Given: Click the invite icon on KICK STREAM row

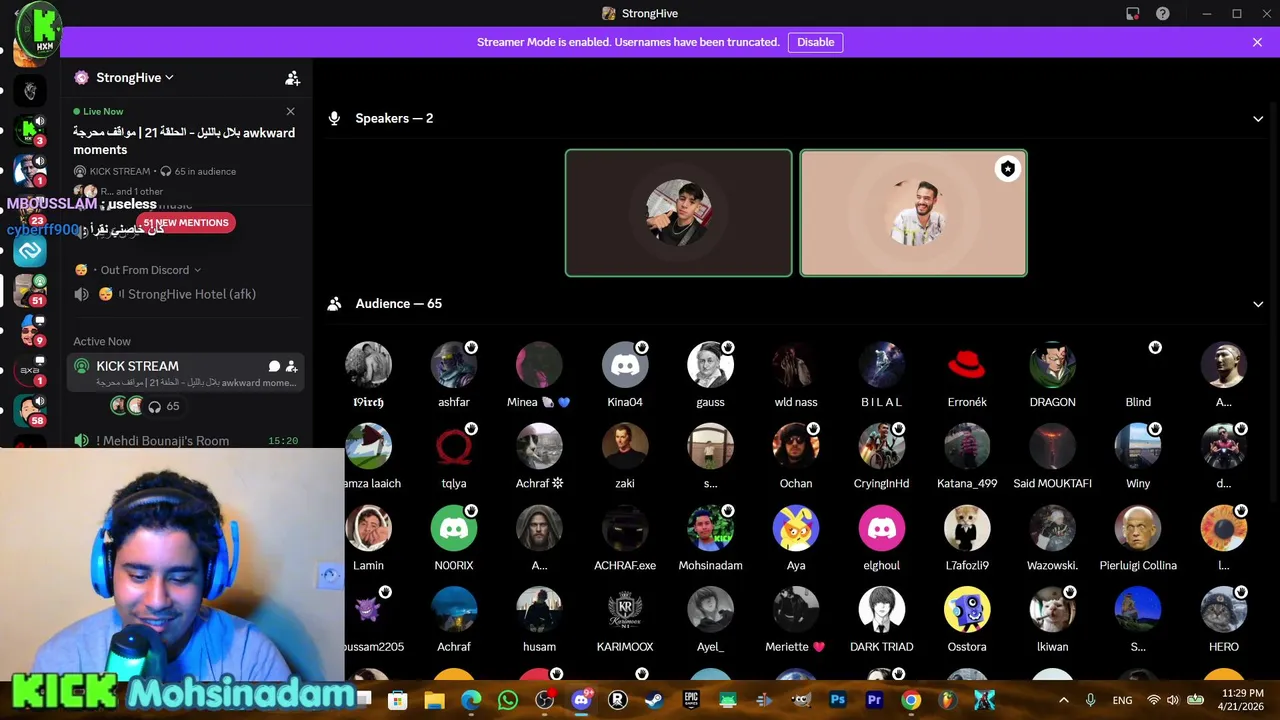Looking at the screenshot, I should (291, 366).
